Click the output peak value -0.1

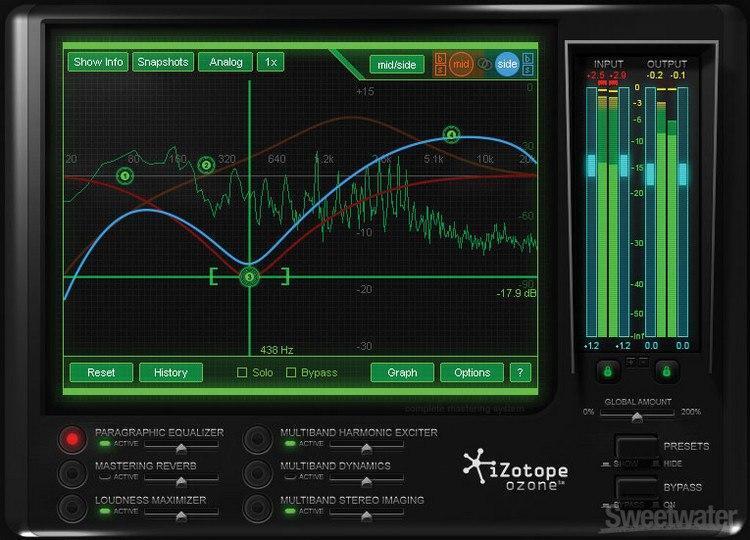tap(678, 75)
